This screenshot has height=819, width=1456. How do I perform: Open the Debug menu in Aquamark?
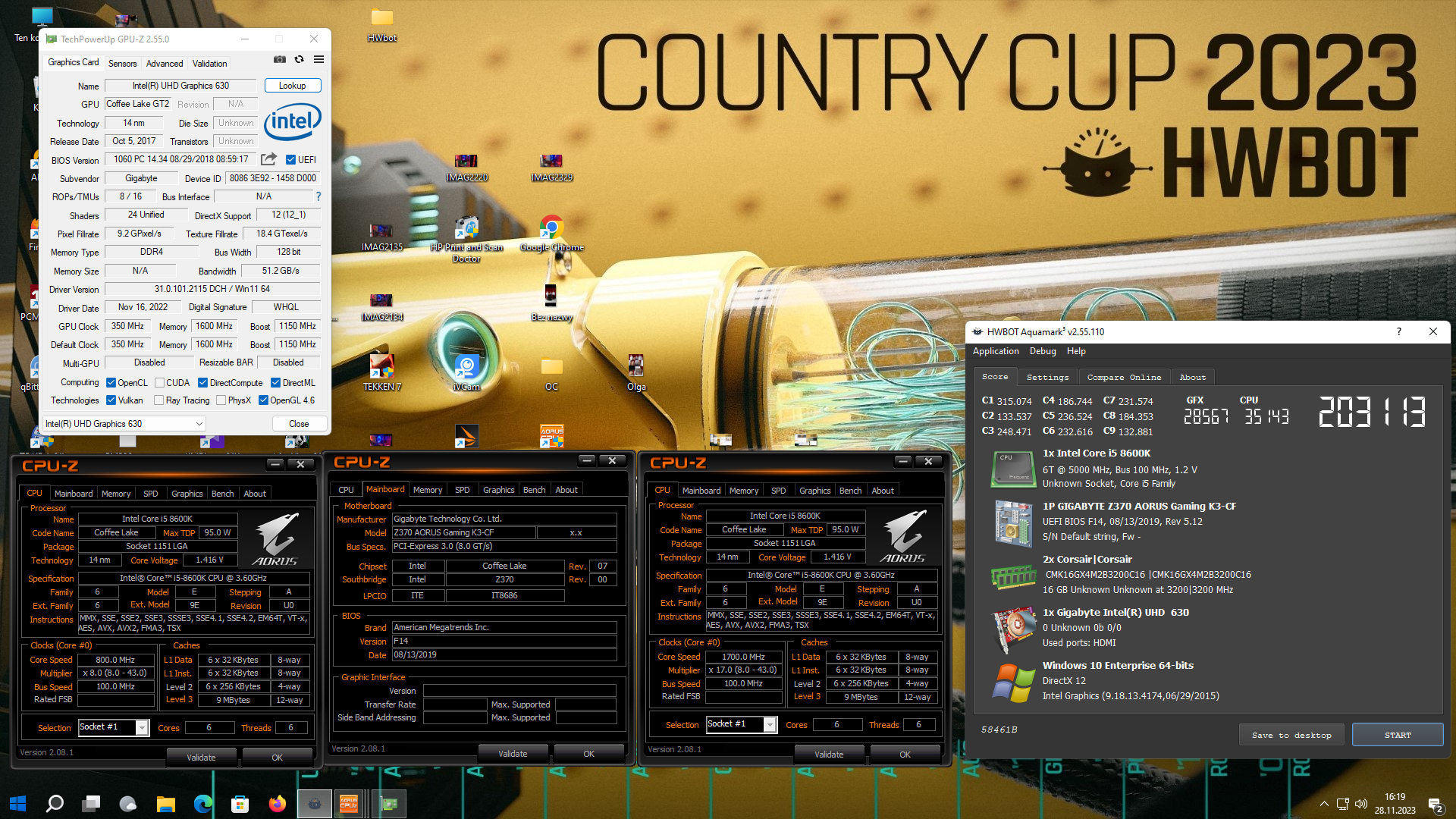(x=1043, y=351)
